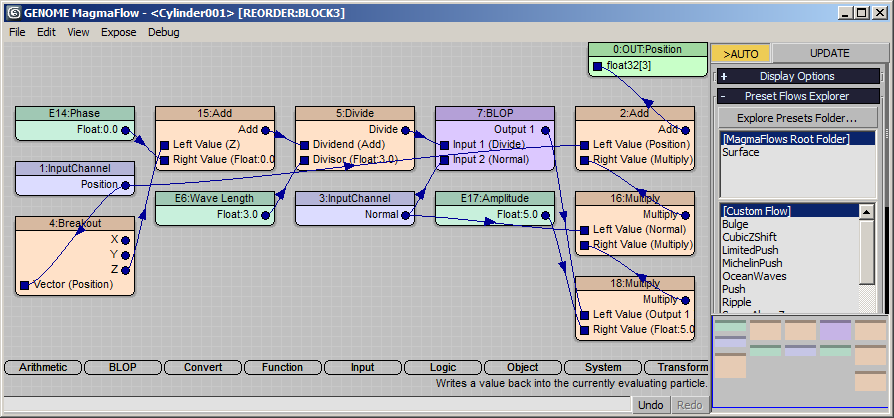Open the Logic node category

pyautogui.click(x=442, y=368)
